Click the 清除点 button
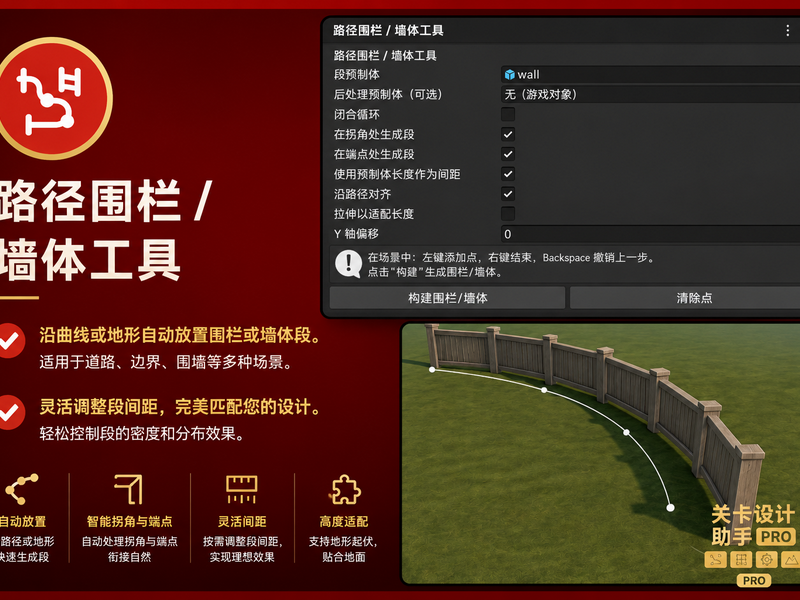The height and width of the screenshot is (600, 800). [685, 298]
